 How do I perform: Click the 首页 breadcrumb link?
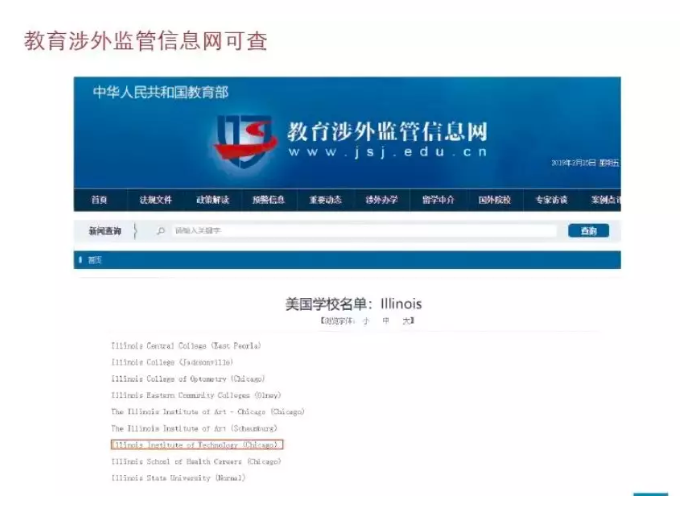[x=95, y=260]
